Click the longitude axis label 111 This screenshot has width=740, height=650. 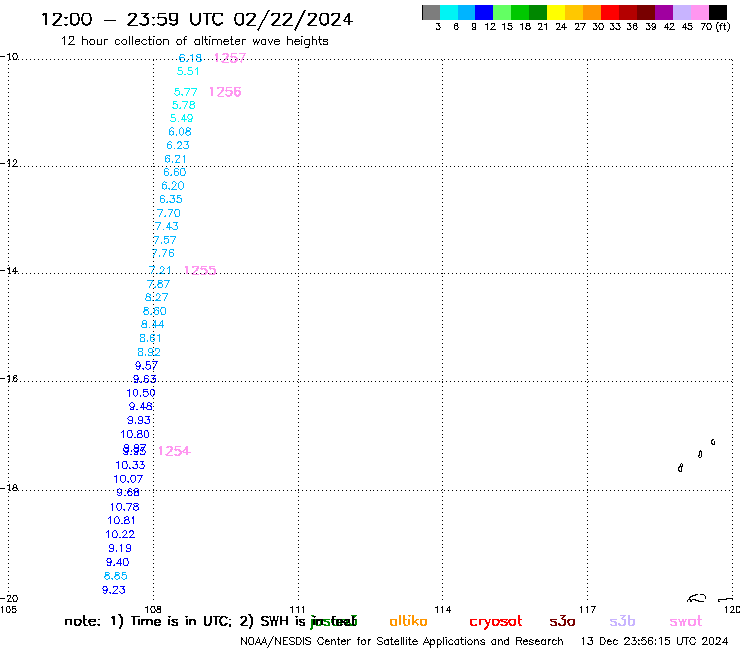[x=297, y=610]
